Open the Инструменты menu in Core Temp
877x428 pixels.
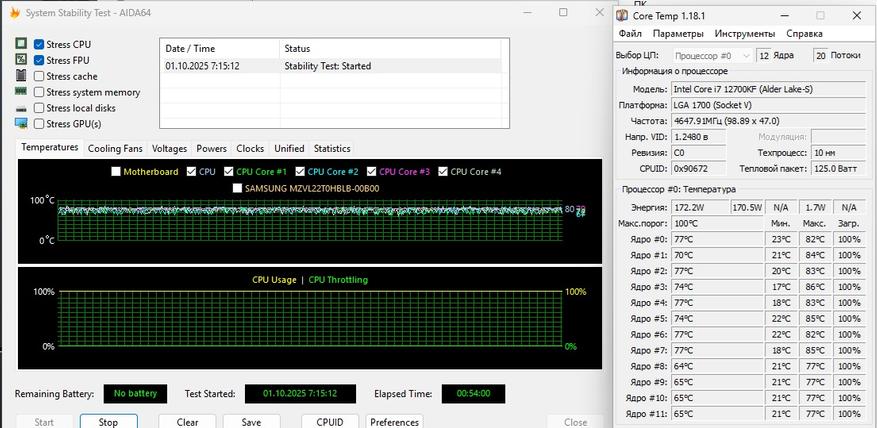click(745, 34)
